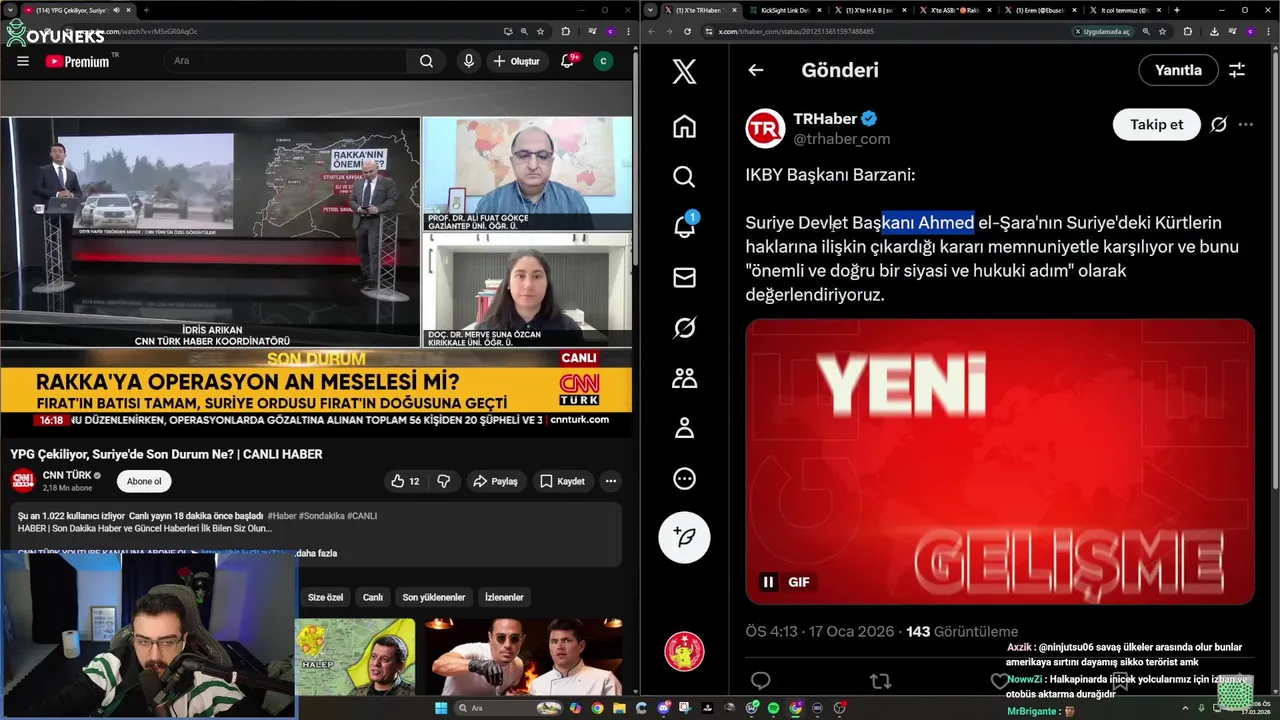
Task: Click the video title YPG Çekiliyor
Action: (166, 454)
